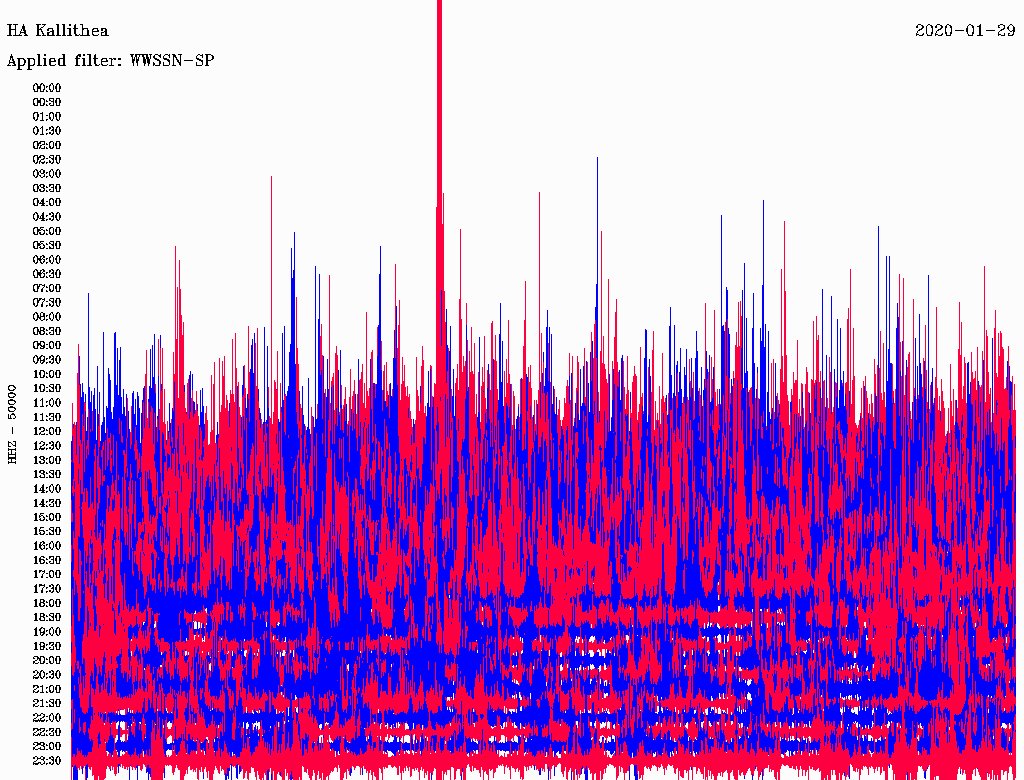Select the 21:30 time label
1024x780 pixels.
click(x=47, y=704)
